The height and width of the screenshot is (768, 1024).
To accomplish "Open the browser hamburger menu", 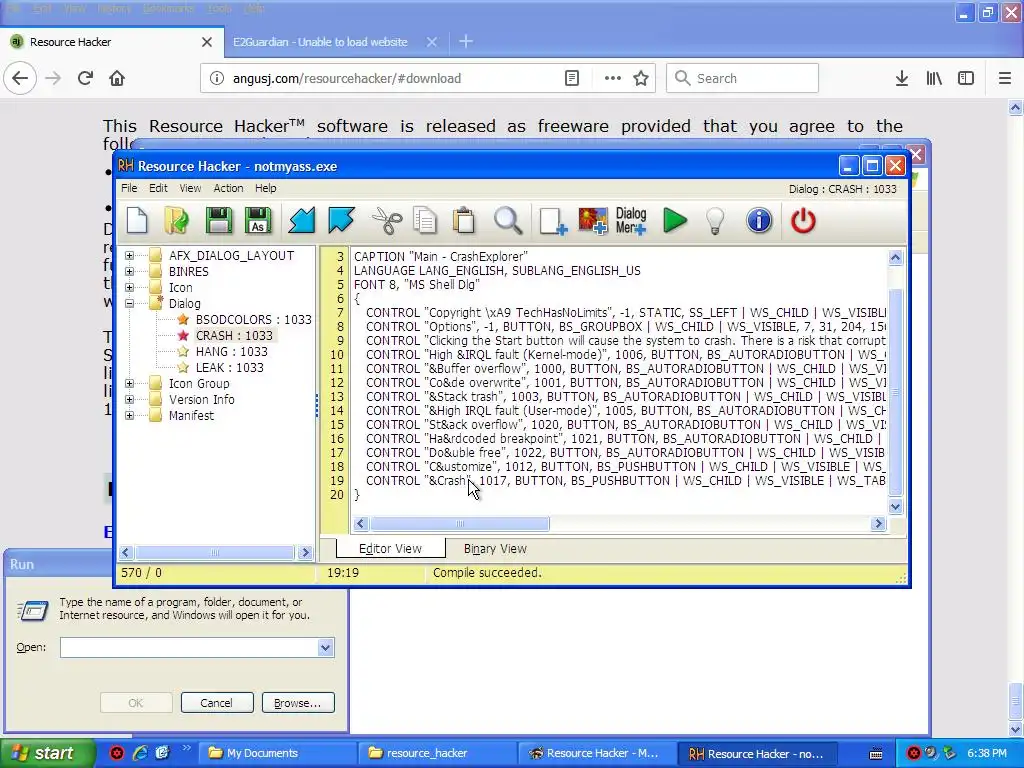I will click(x=1005, y=78).
